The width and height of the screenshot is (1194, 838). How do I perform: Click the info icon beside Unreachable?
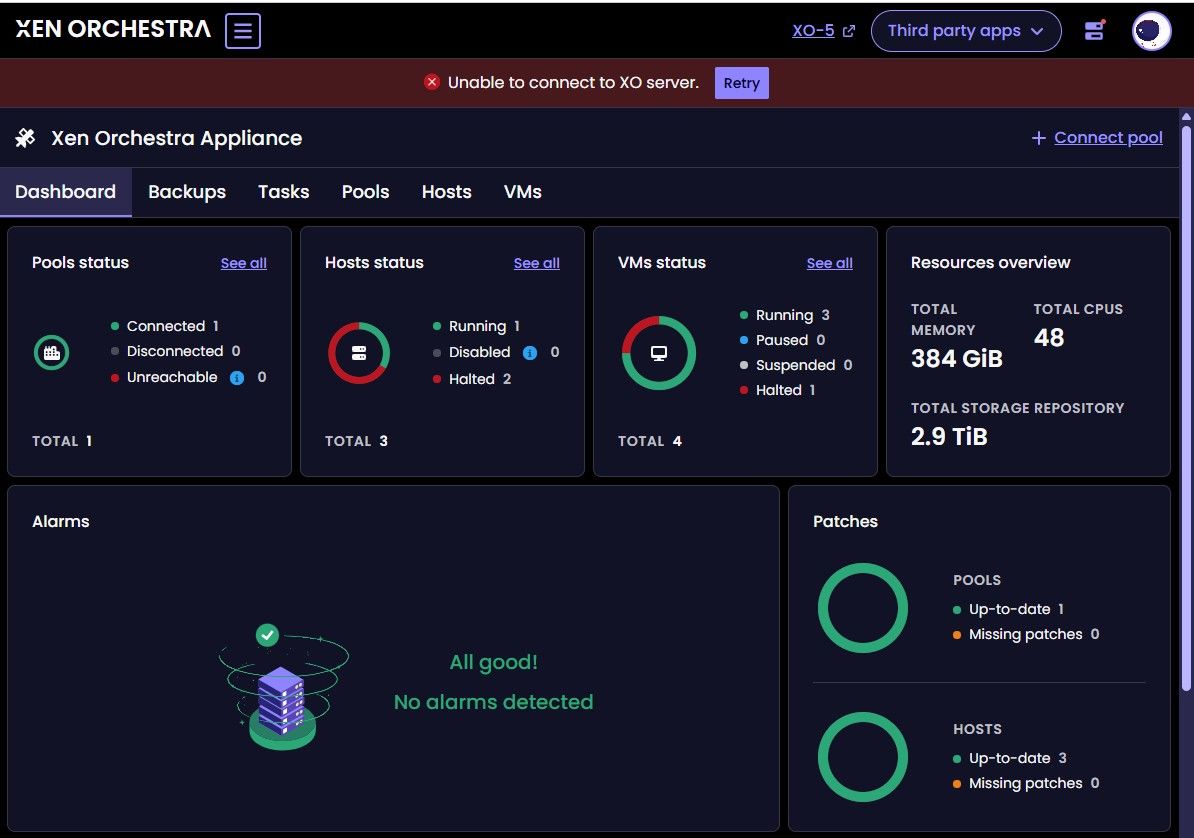click(237, 378)
